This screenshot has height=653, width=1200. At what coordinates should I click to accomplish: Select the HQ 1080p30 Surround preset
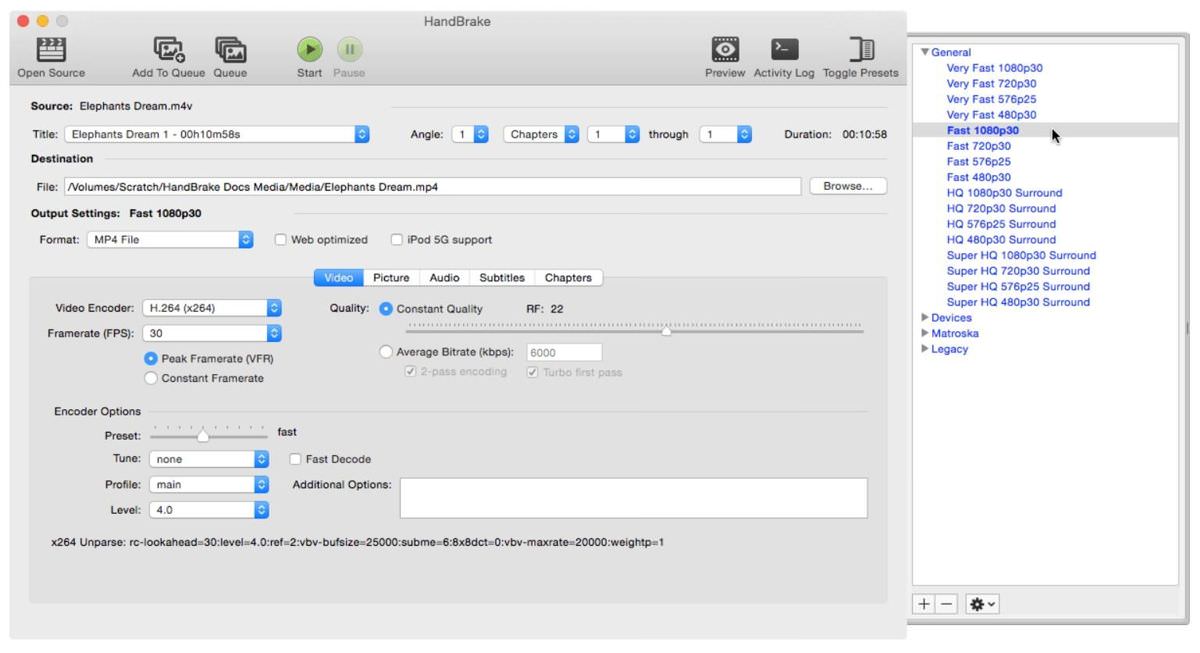coord(1004,193)
